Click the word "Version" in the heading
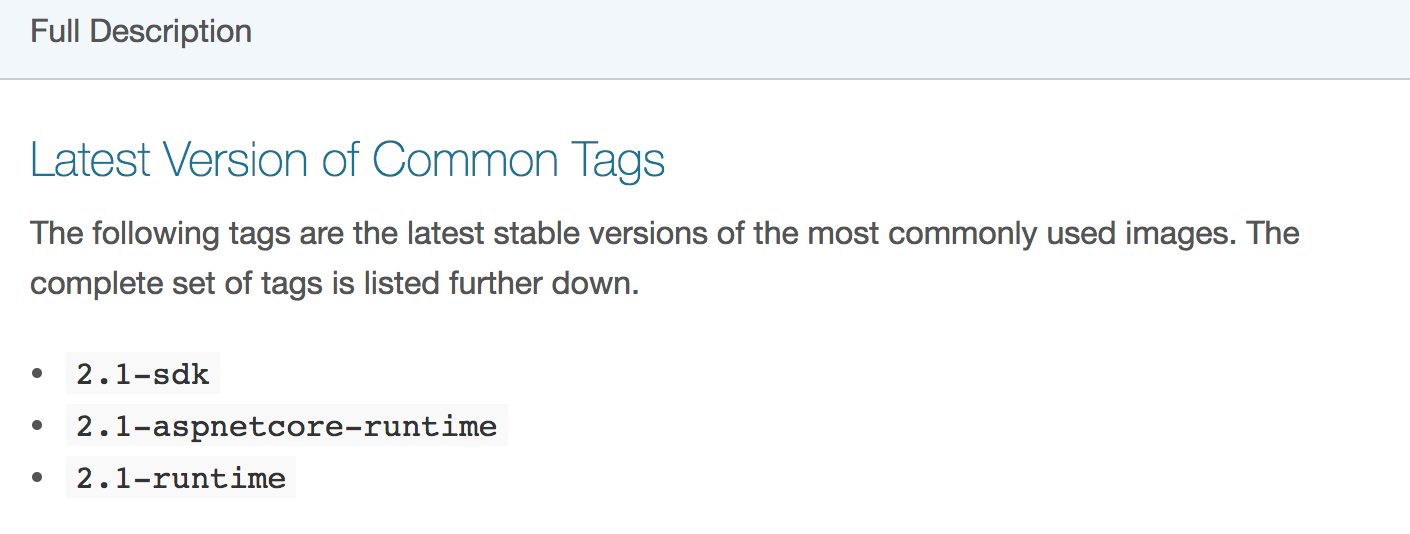The height and width of the screenshot is (534, 1410). pos(235,161)
